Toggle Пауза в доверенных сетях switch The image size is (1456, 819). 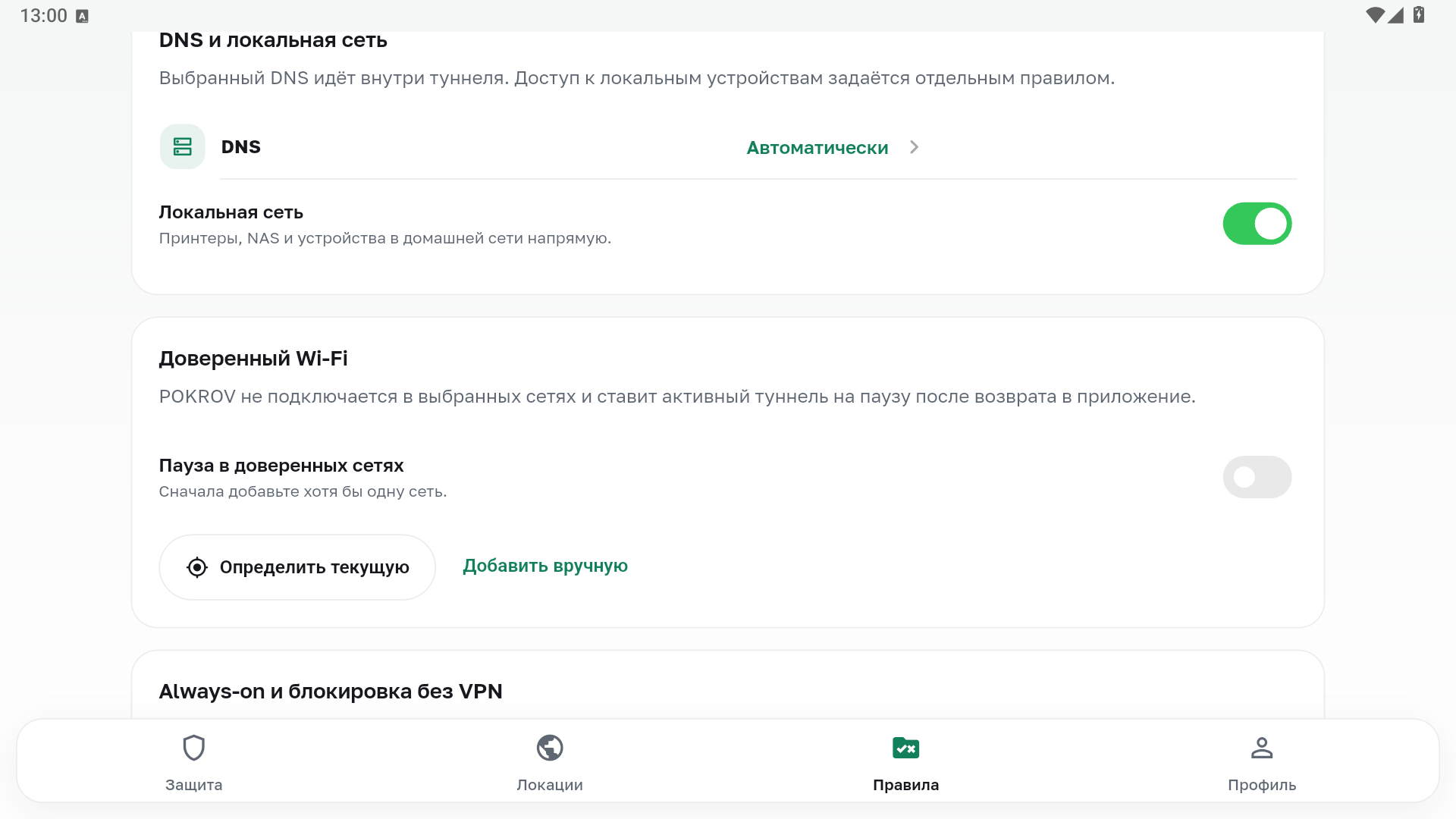point(1257,477)
